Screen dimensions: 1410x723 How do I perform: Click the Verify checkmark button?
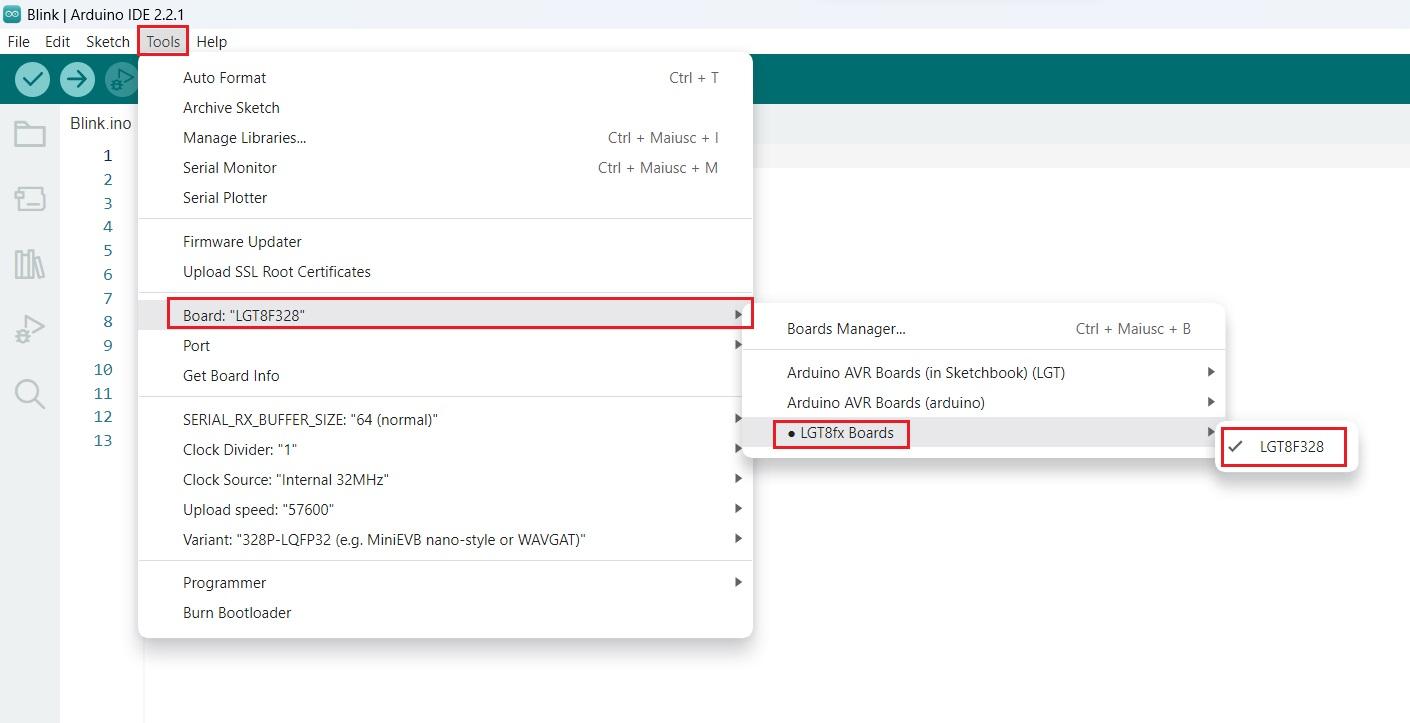(x=32, y=79)
